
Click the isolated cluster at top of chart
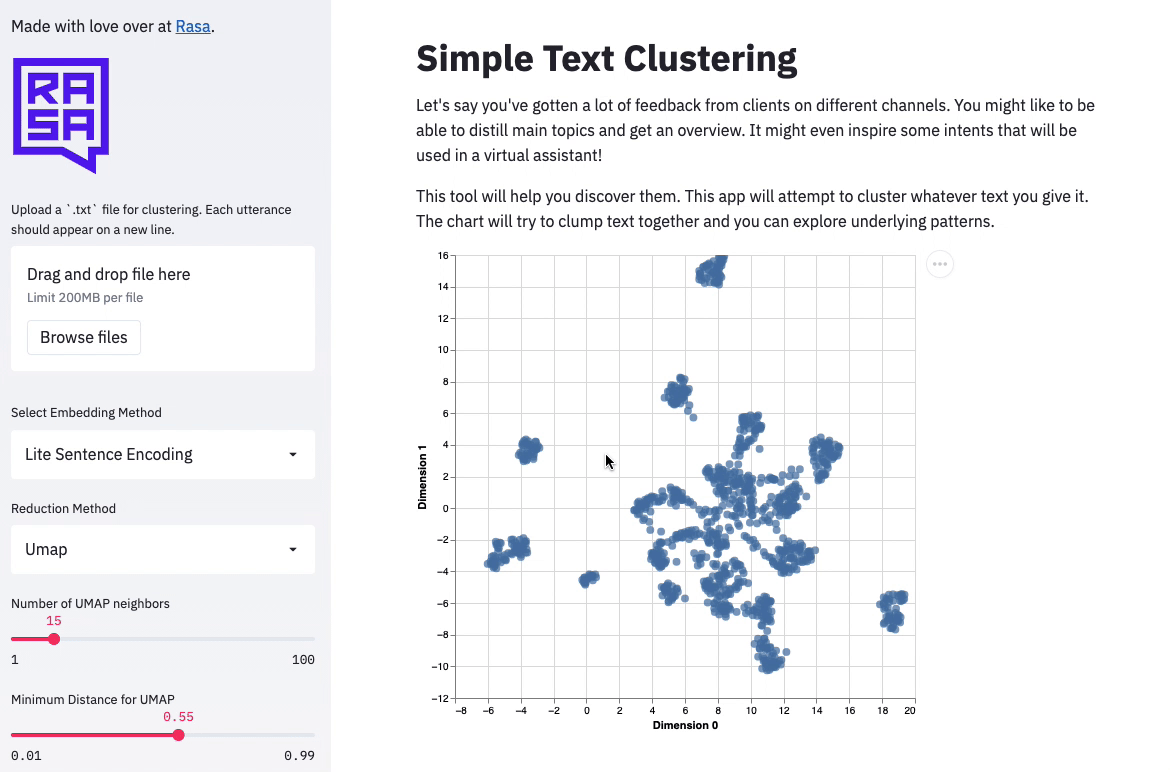tap(711, 272)
